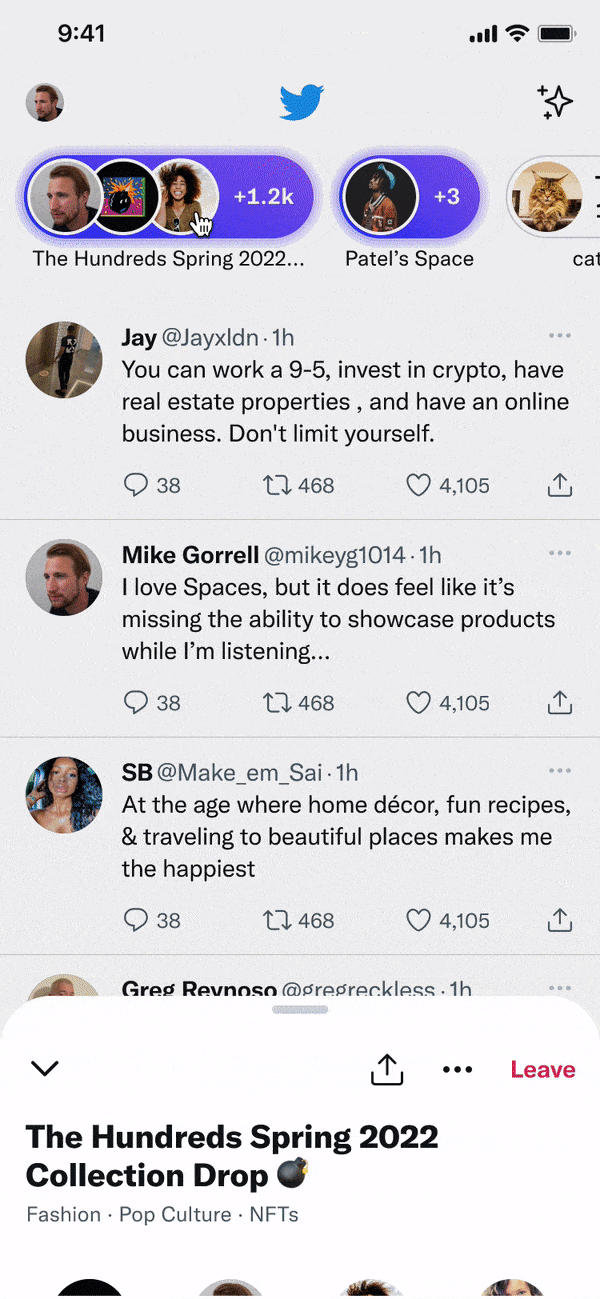Viewport: 600px width, 1299px height.
Task: Reply to Jay's tweet
Action: (x=137, y=485)
